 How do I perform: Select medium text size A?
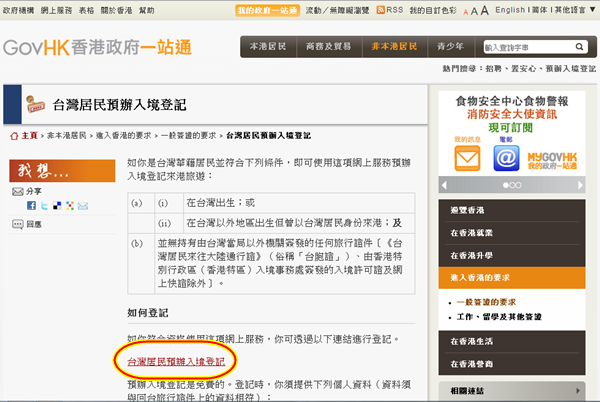pyautogui.click(x=474, y=11)
